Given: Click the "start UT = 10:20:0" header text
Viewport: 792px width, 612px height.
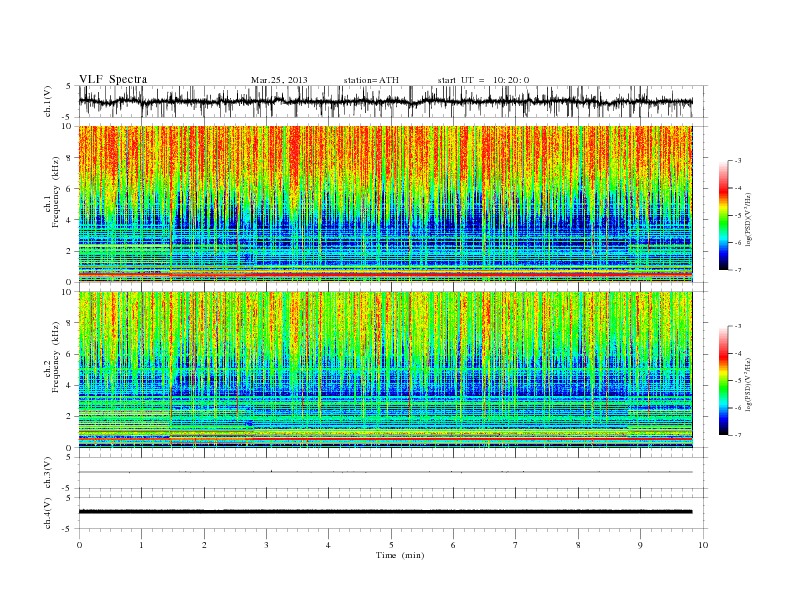Looking at the screenshot, I should (483, 80).
